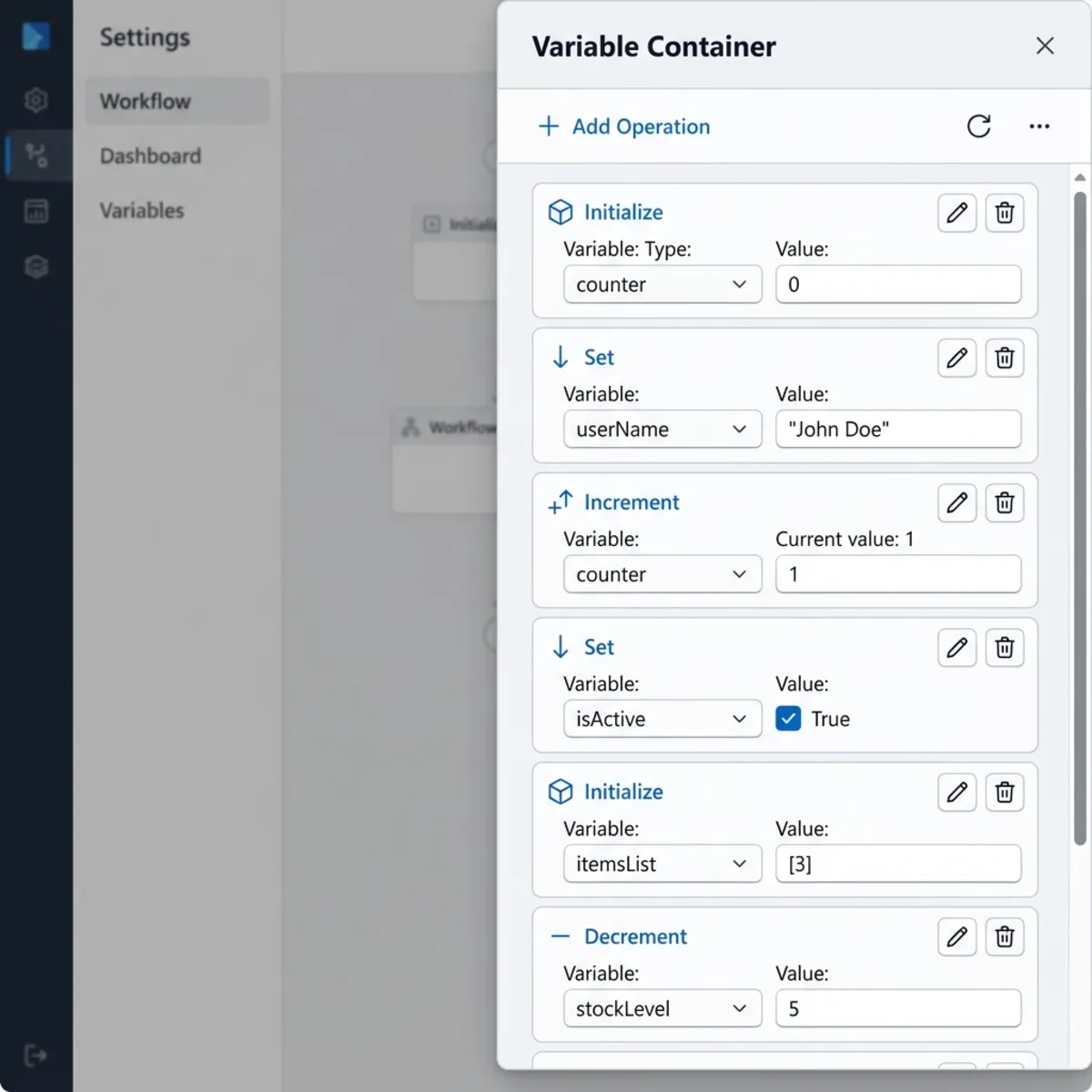The width and height of the screenshot is (1092, 1092).
Task: Click the operations list vertical scrollbar
Action: pos(1080,519)
